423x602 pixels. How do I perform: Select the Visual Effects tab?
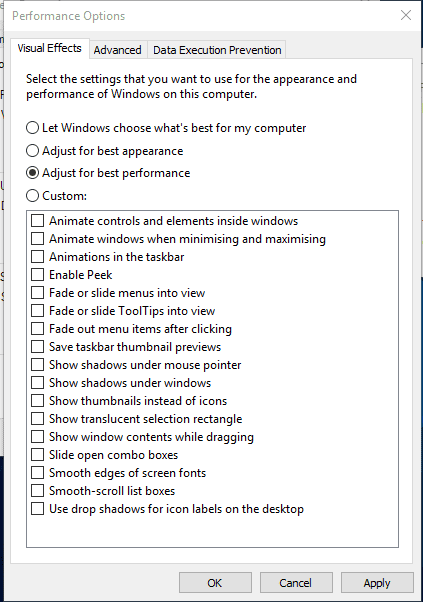pyautogui.click(x=50, y=48)
